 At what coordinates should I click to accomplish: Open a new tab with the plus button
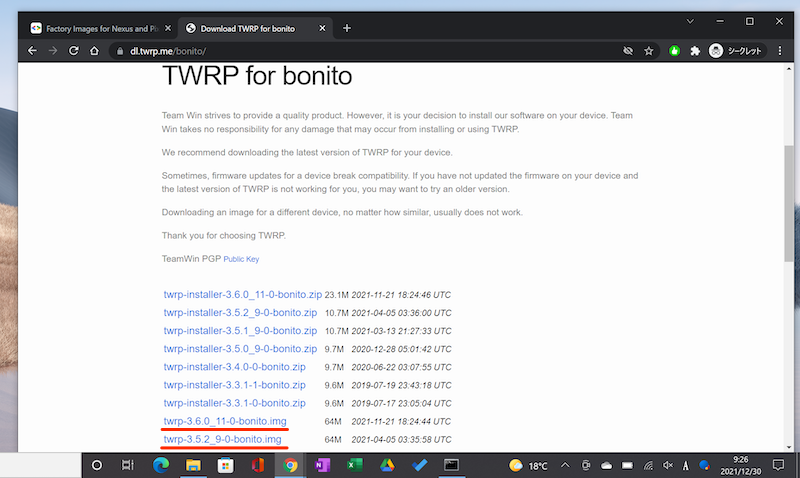point(347,28)
